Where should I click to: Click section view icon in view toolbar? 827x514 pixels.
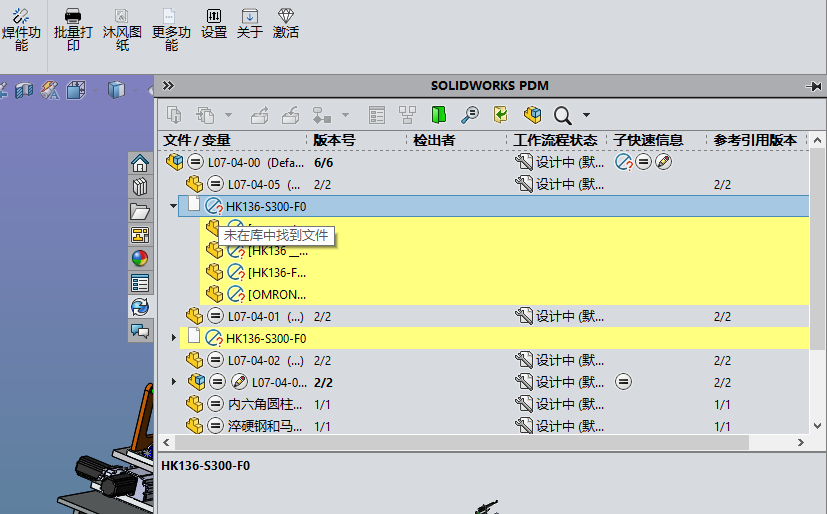(x=24, y=90)
